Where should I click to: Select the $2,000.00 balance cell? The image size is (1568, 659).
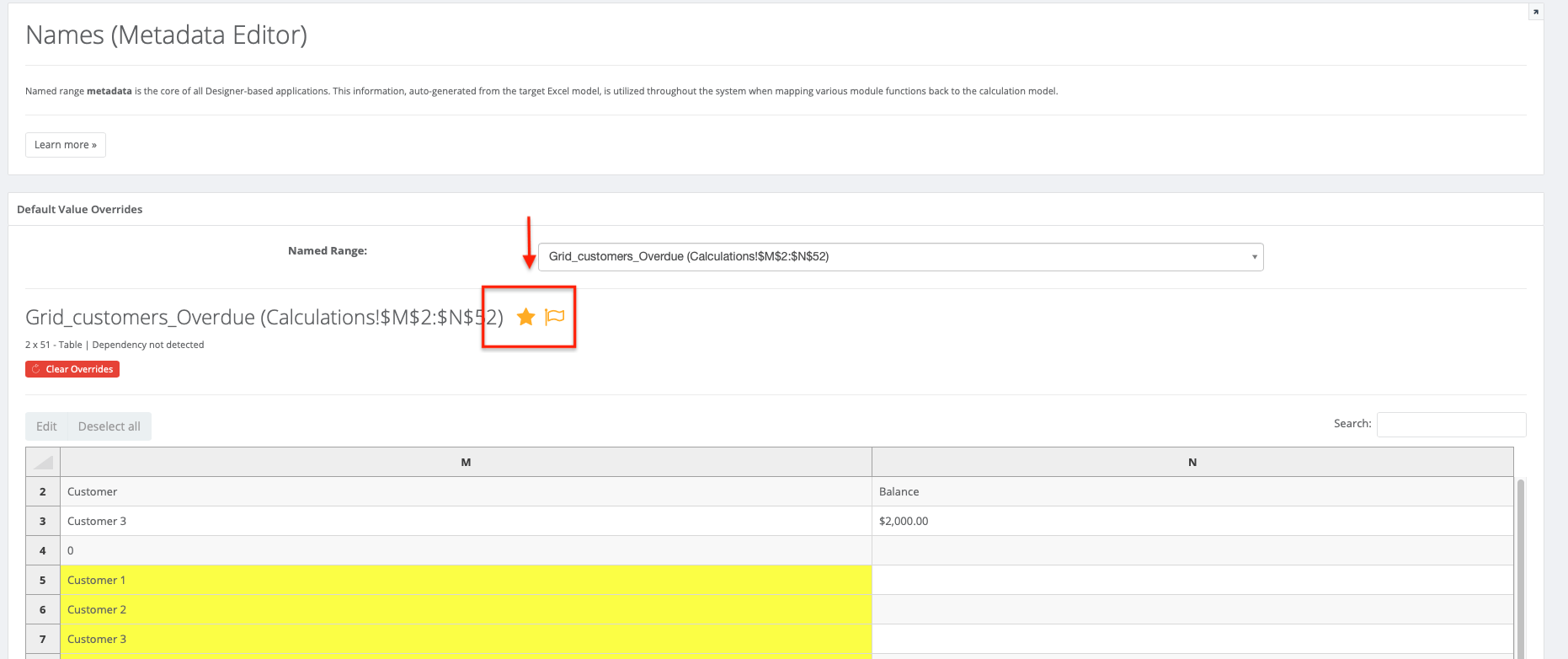tap(1192, 521)
